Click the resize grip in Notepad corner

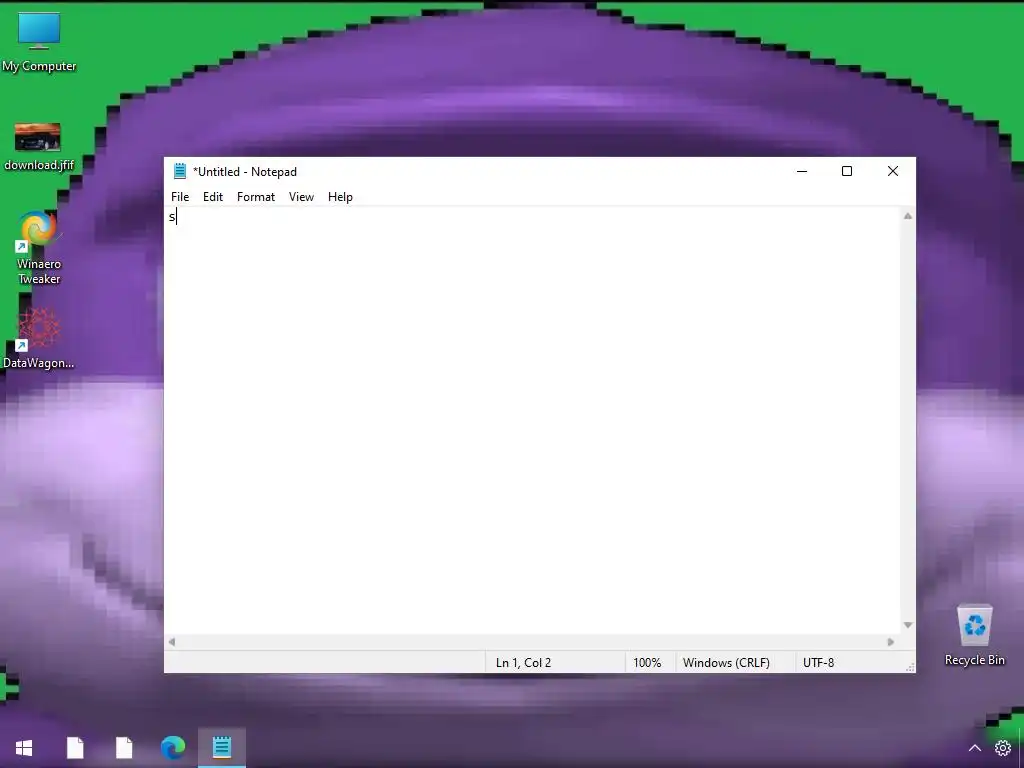(x=910, y=667)
